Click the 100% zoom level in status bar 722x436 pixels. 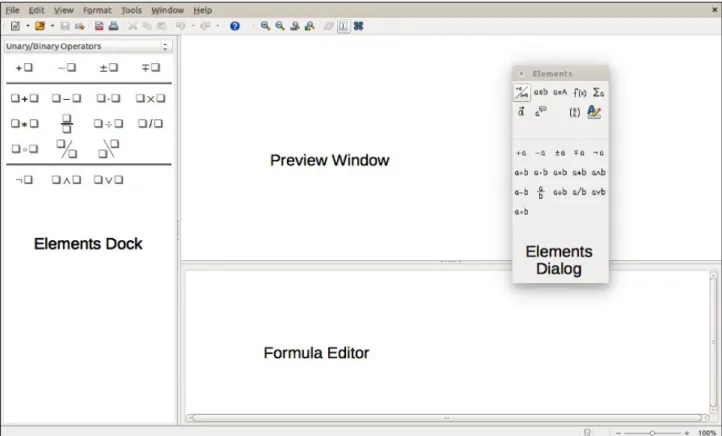pyautogui.click(x=707, y=433)
